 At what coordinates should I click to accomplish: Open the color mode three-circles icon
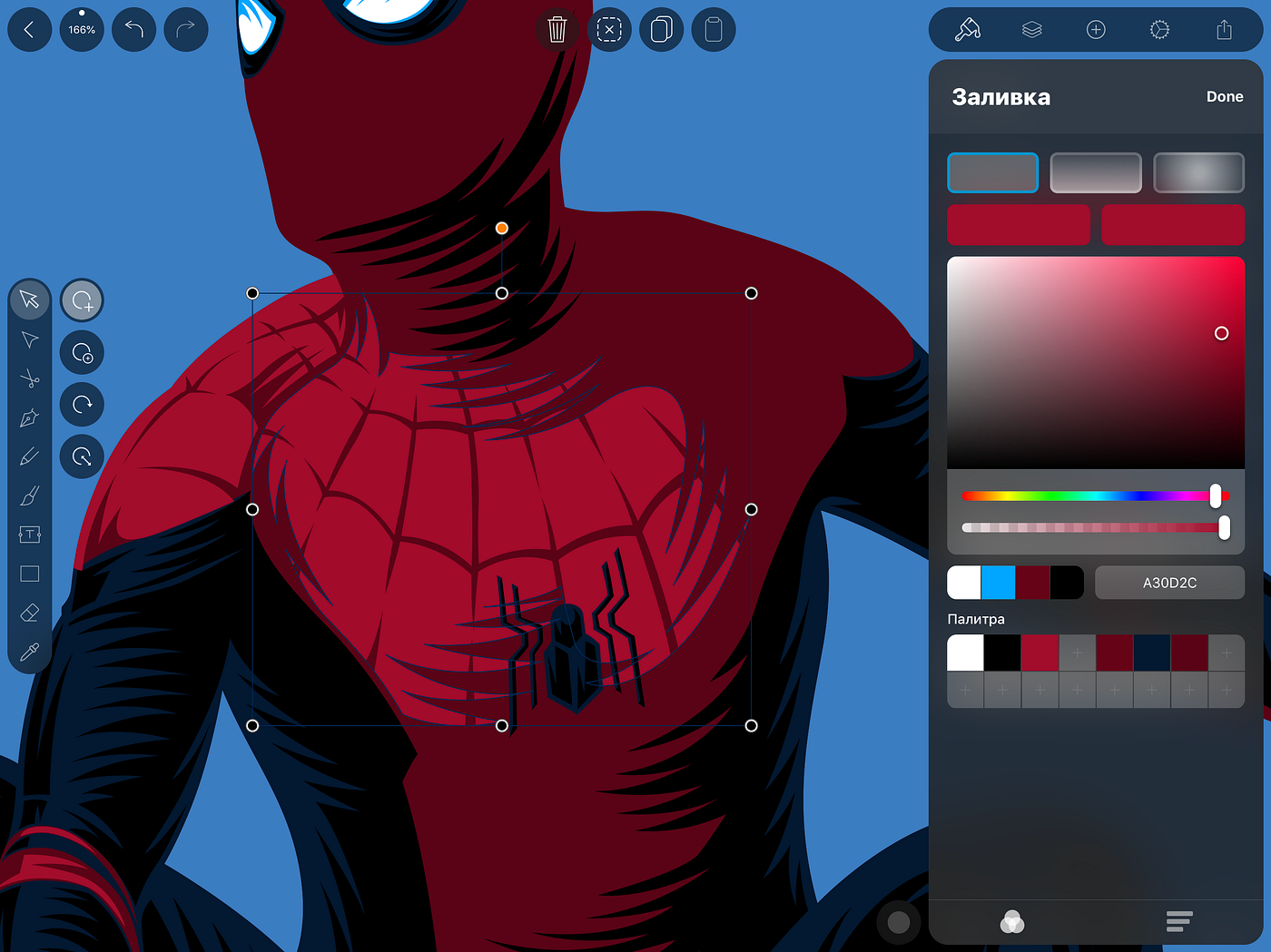[1012, 922]
